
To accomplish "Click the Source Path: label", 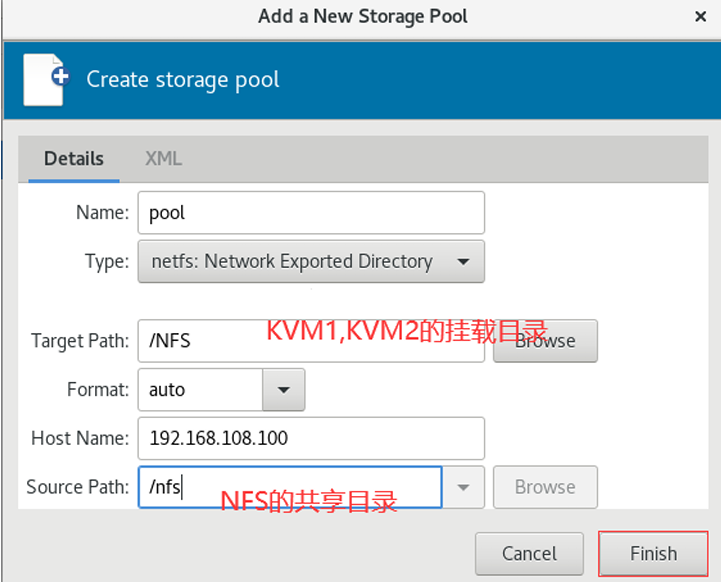I will click(x=78, y=487).
